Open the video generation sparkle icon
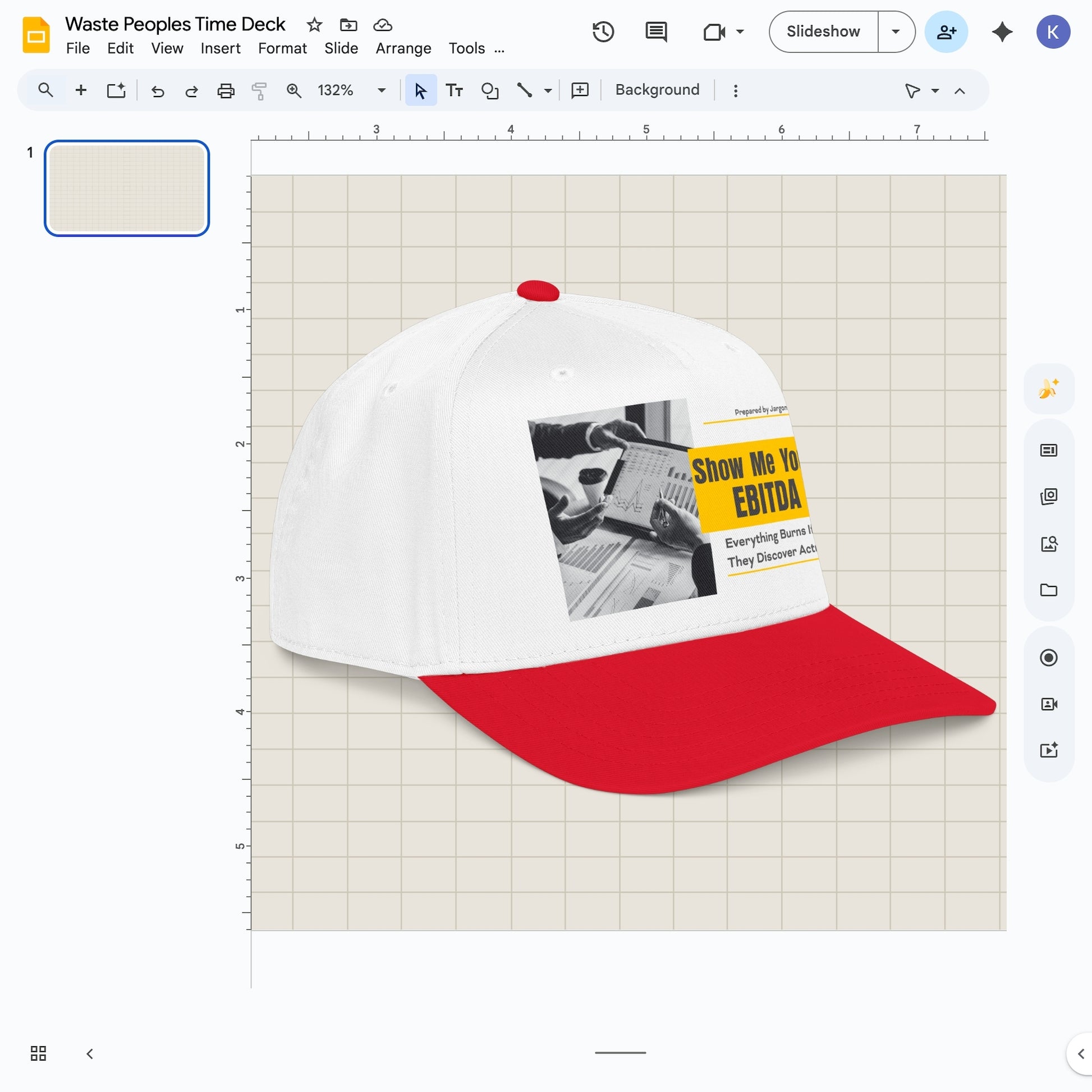 [1048, 750]
